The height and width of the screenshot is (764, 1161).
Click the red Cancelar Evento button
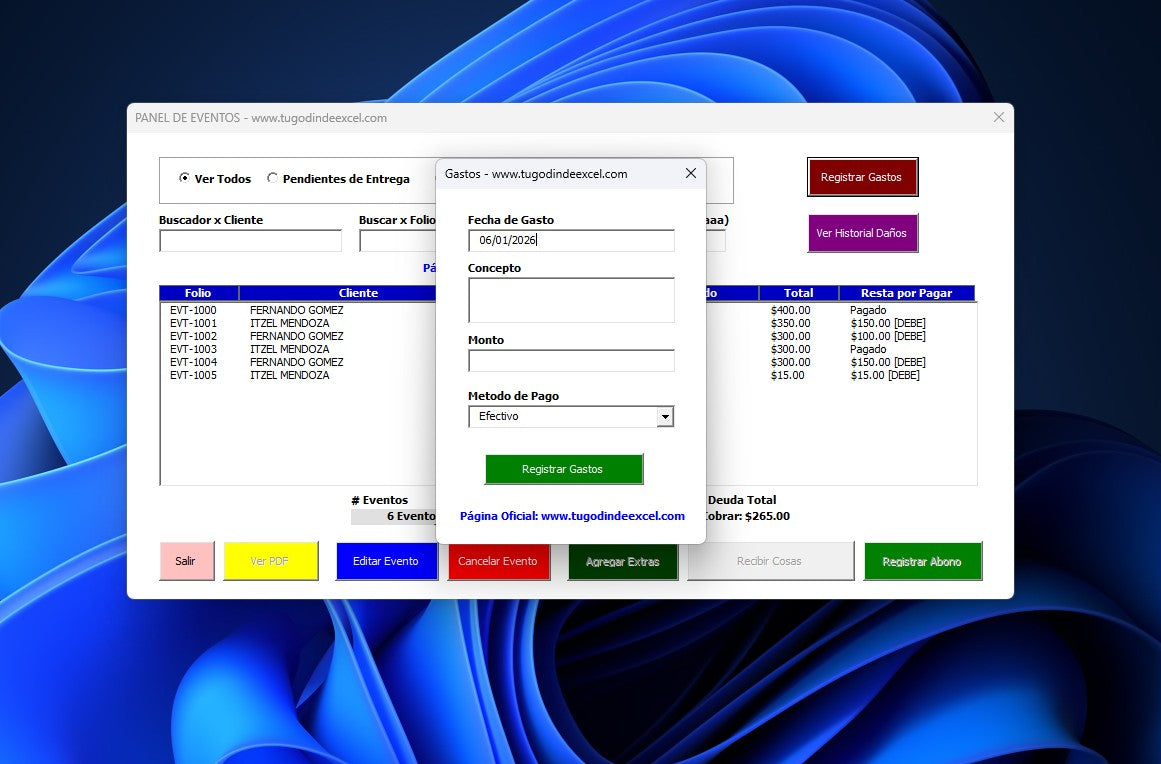point(497,561)
